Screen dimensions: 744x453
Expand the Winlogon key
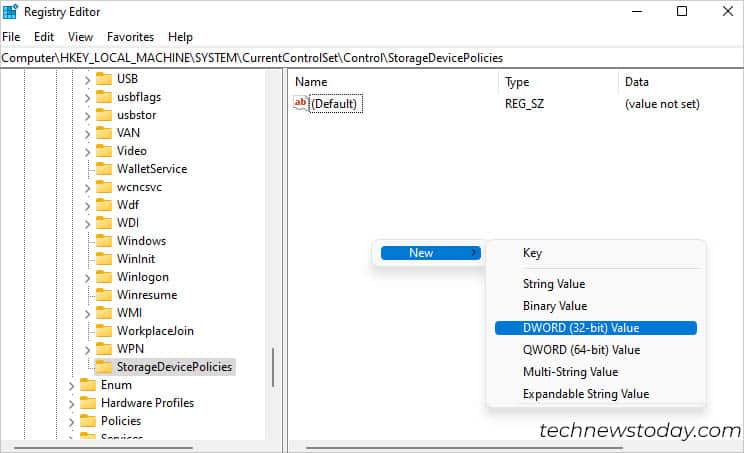tap(87, 278)
